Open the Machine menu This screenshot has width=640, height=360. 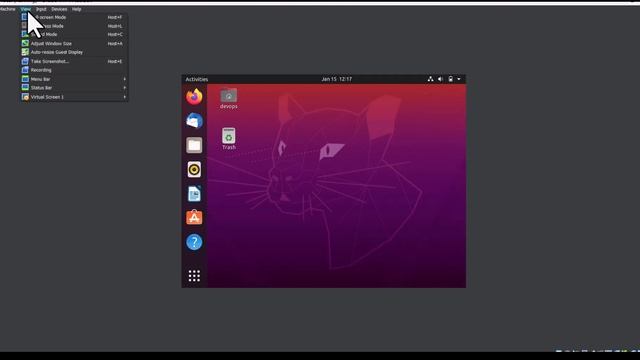tap(7, 9)
